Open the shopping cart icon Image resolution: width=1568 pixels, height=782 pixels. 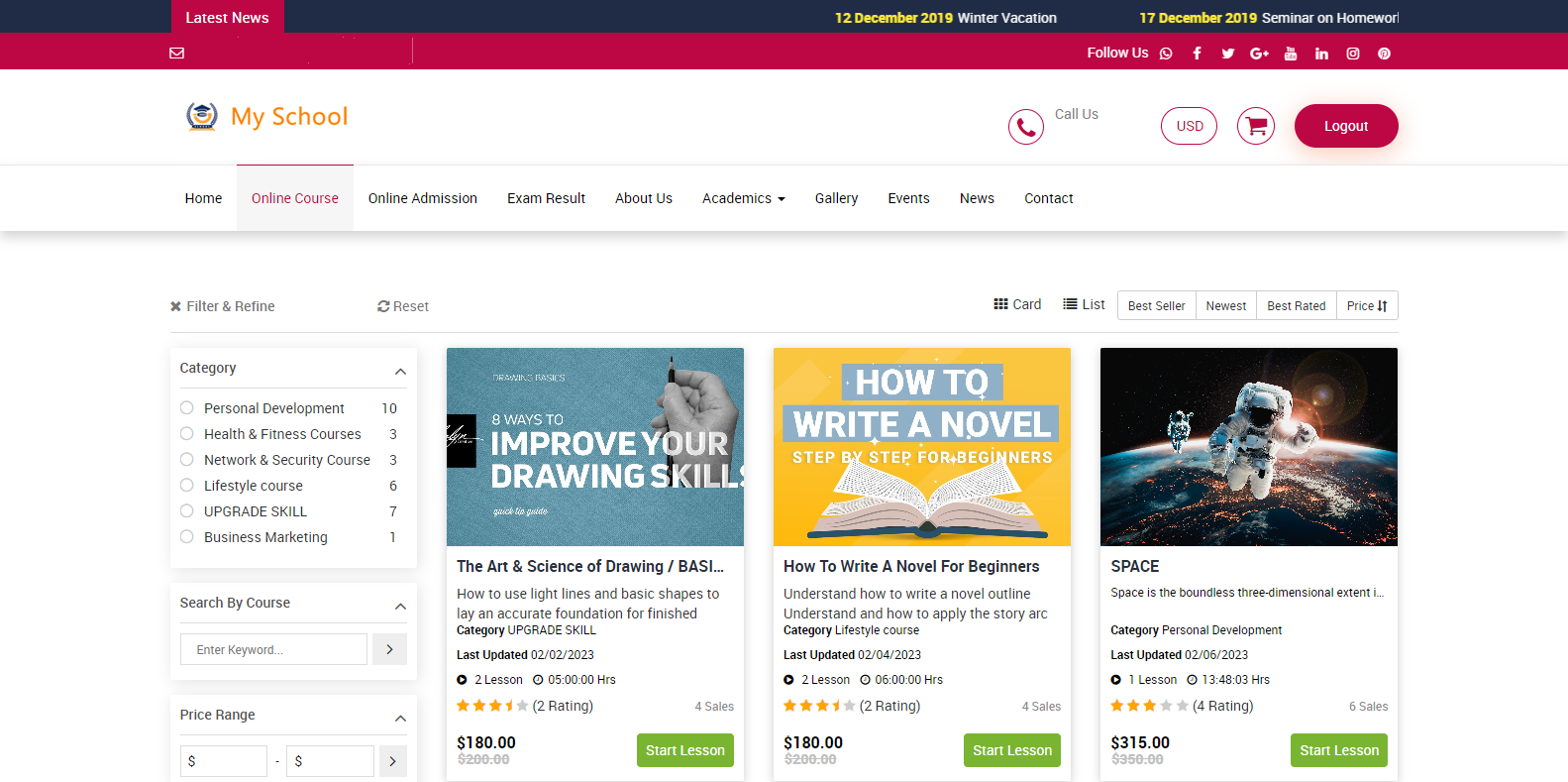point(1255,126)
